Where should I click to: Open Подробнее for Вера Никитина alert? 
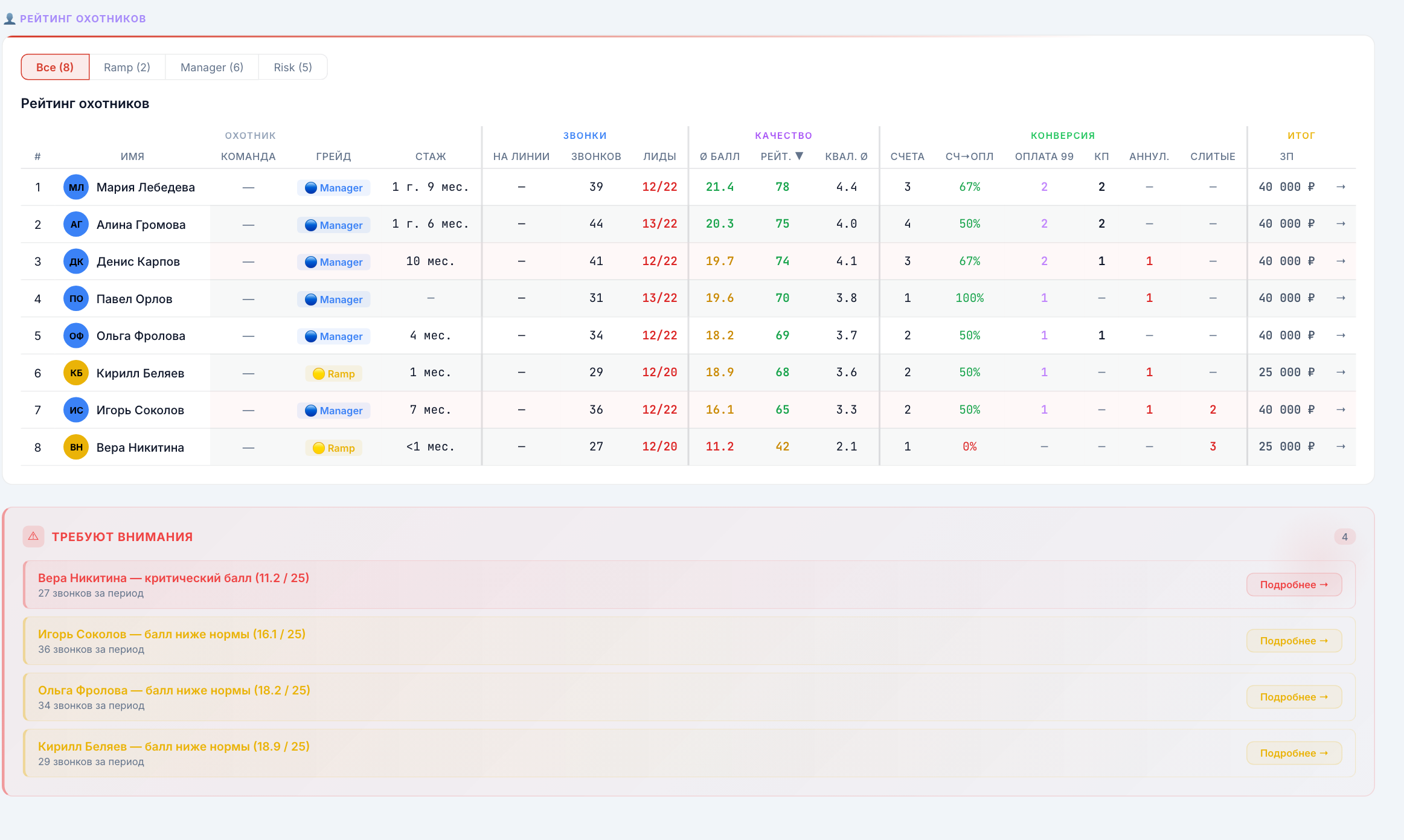click(1294, 585)
